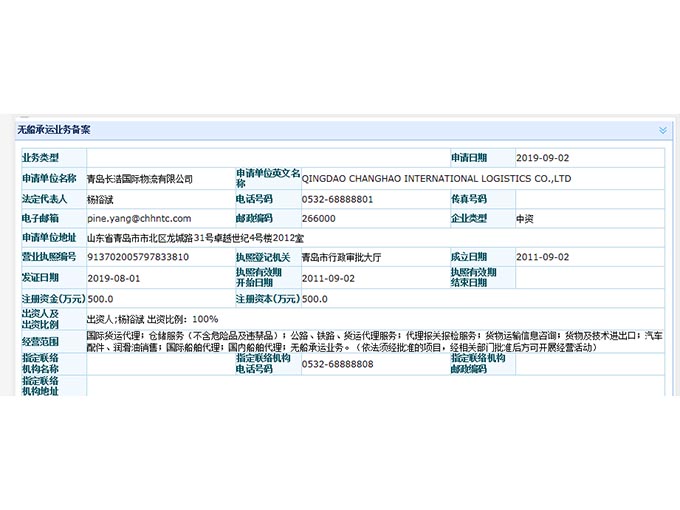Click the 执照有效期结束日期 label
Image resolution: width=680 pixels, height=510 pixels.
click(474, 278)
